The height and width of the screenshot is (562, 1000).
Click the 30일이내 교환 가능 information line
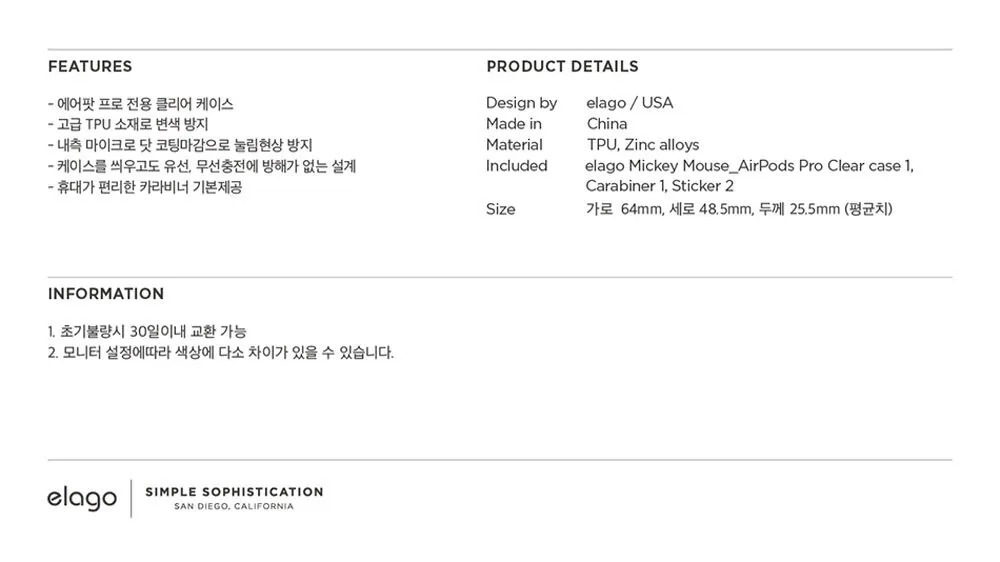click(x=147, y=331)
